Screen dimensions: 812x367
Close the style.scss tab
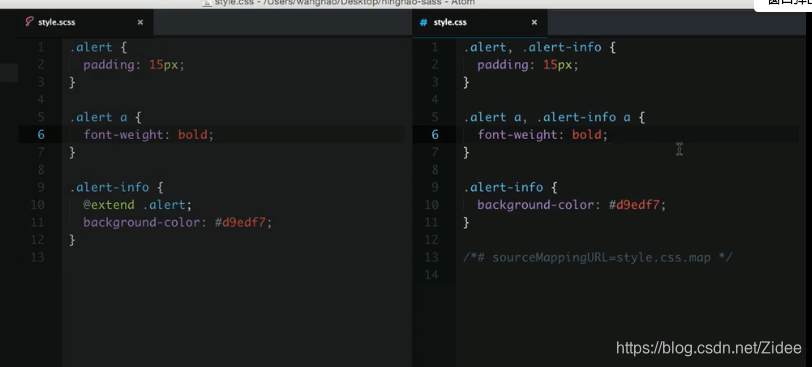[140, 22]
